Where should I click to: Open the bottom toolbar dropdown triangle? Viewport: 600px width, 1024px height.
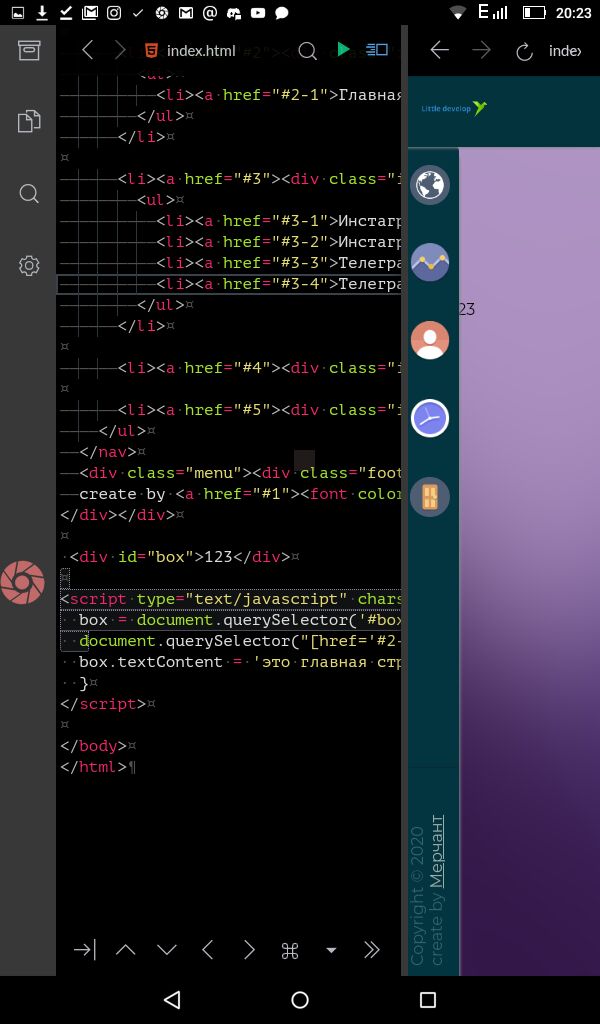[x=331, y=951]
